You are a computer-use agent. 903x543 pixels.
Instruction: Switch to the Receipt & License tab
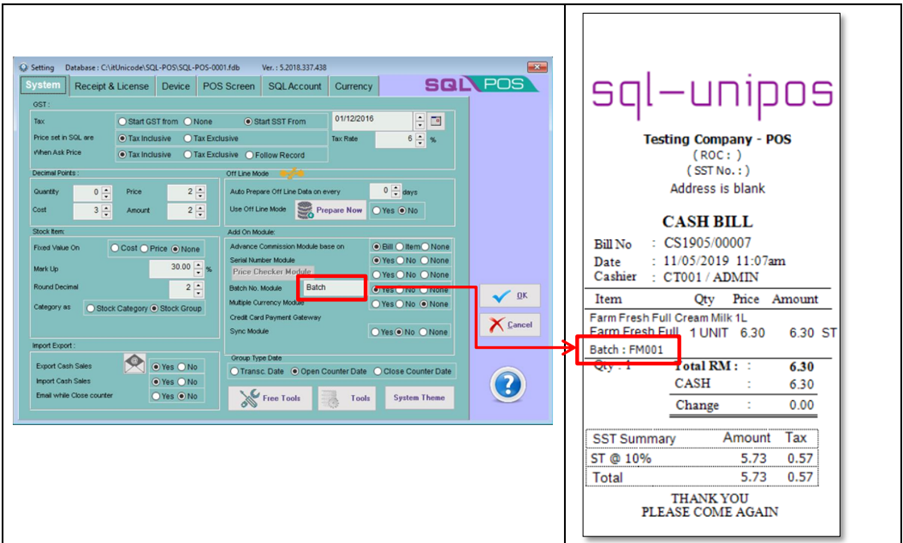[113, 86]
